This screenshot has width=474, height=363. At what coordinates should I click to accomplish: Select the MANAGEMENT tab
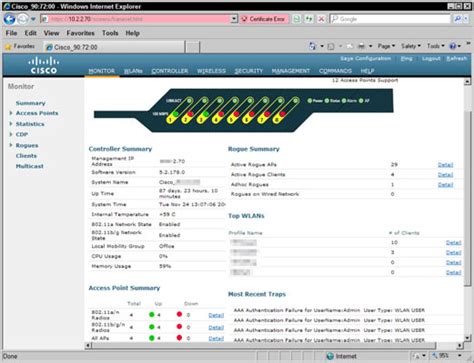click(x=291, y=71)
